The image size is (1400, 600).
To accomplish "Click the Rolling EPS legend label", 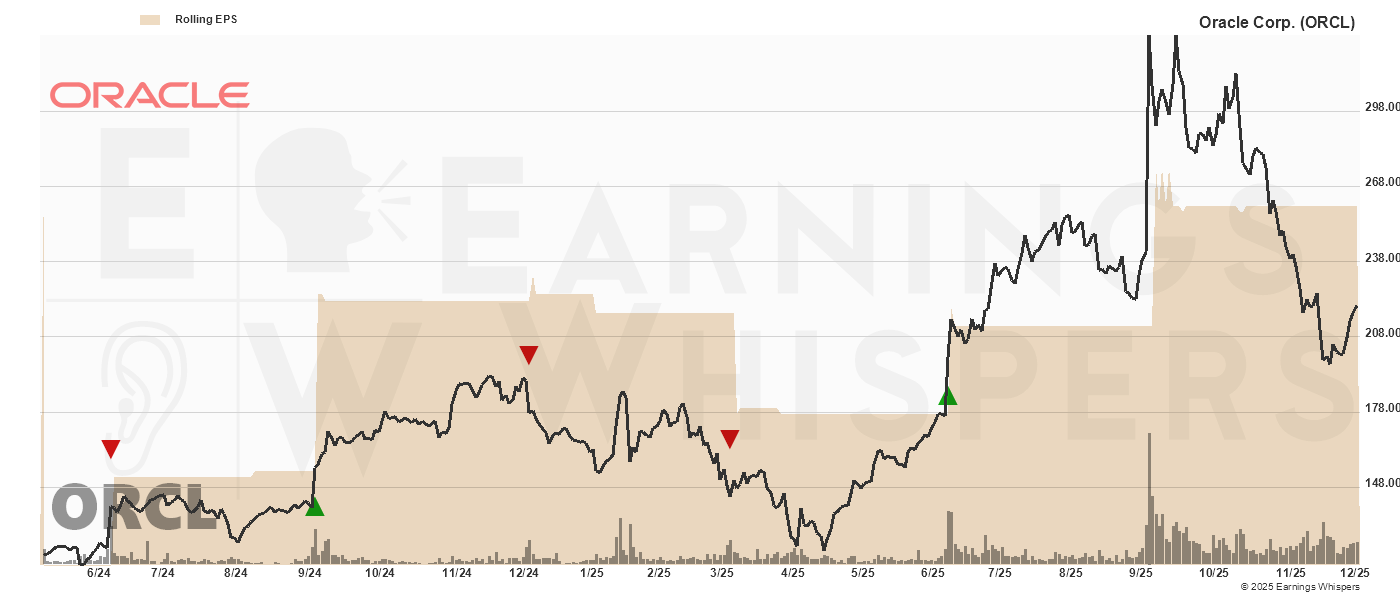I will pos(206,19).
